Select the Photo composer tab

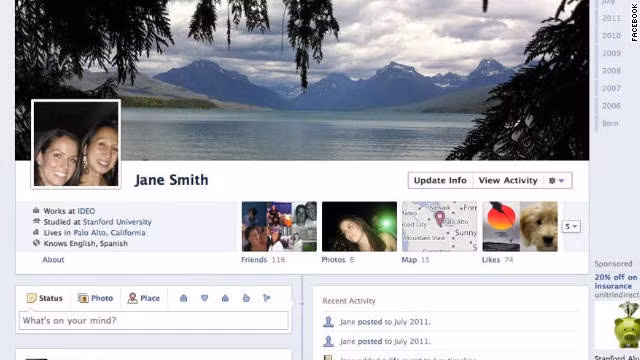pos(95,298)
